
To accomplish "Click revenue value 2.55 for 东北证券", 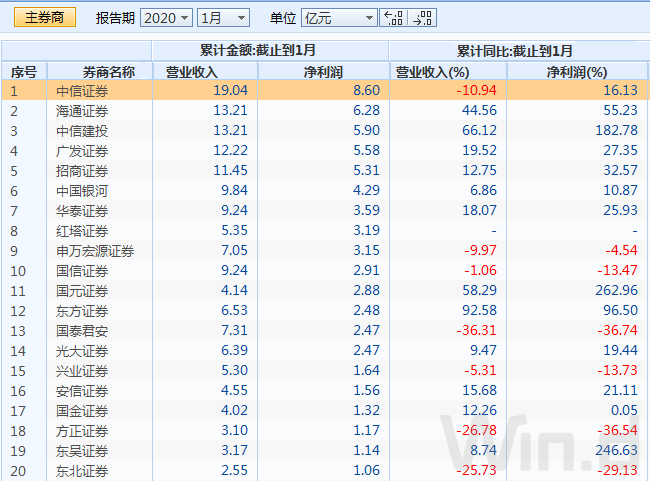I will 234,470.
